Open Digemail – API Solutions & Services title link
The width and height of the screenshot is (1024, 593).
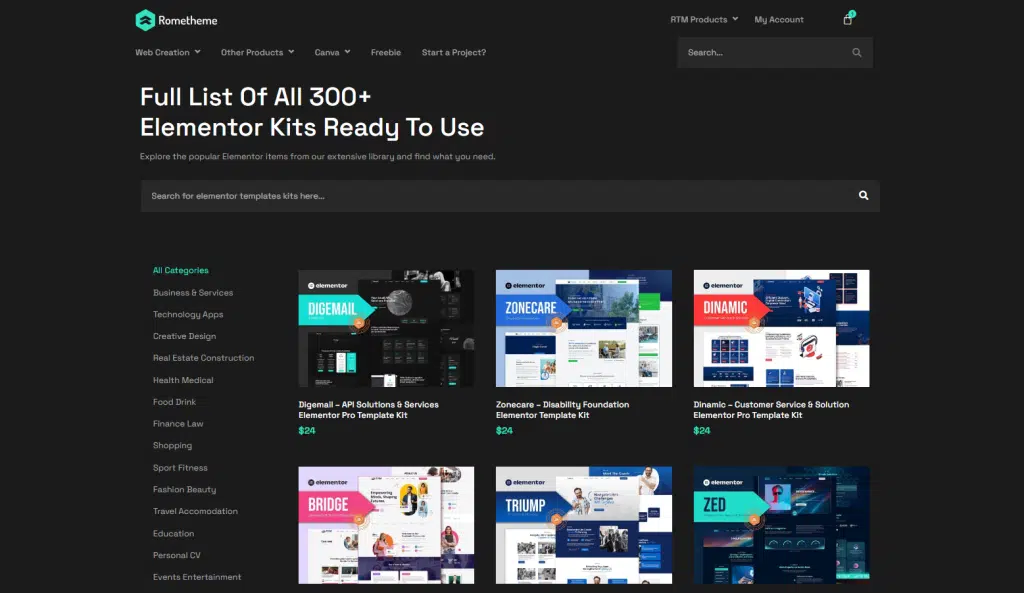pos(368,410)
